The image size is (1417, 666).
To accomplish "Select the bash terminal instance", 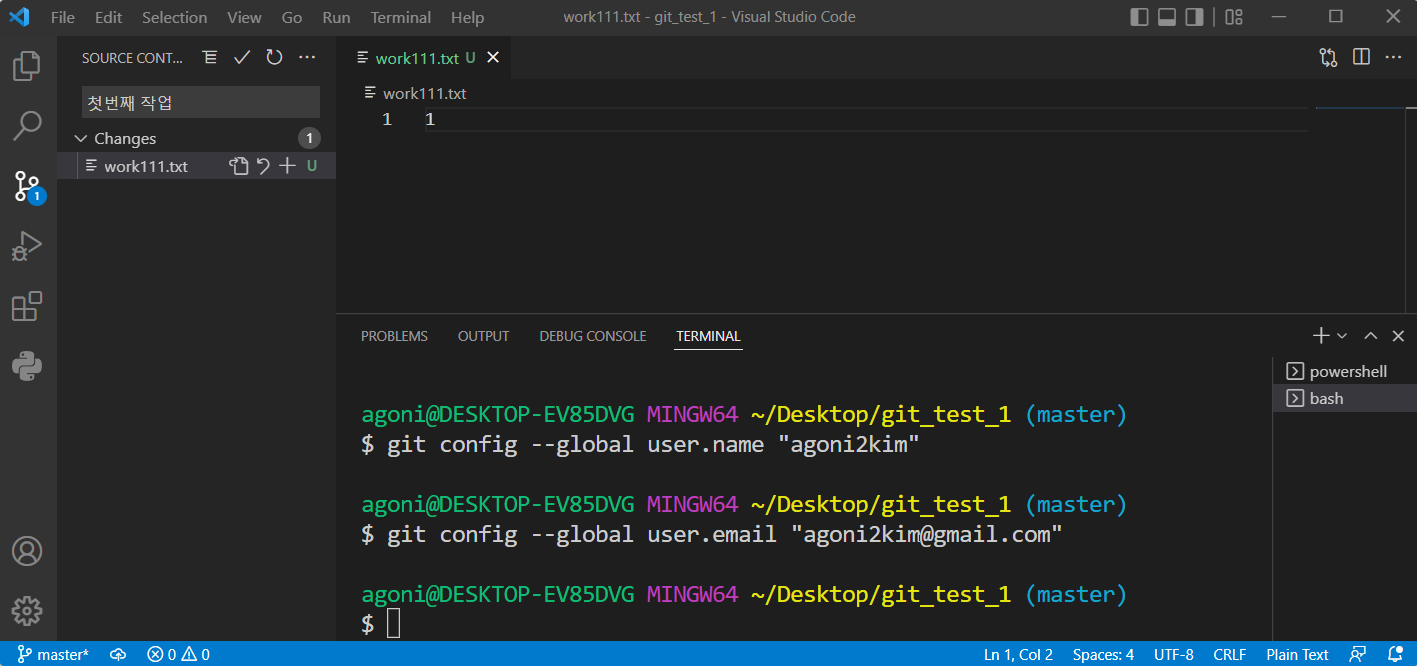I will tap(1344, 398).
